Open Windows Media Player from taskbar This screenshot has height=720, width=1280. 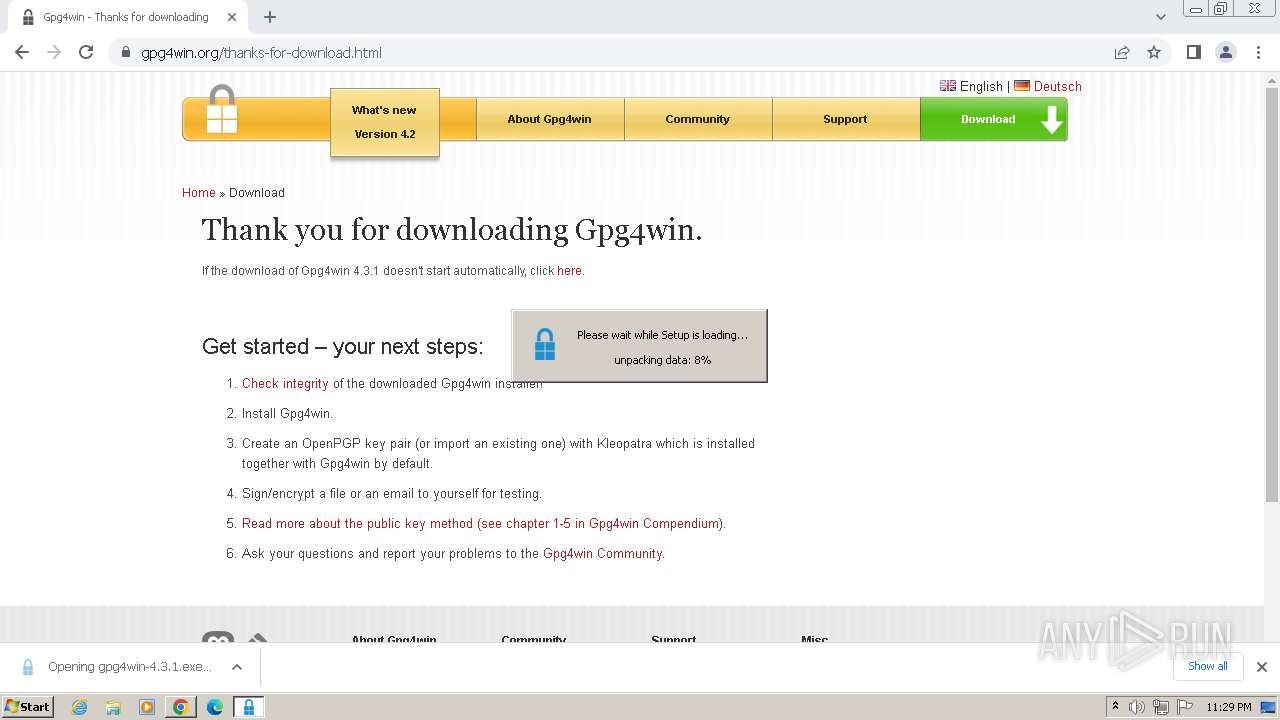click(x=147, y=707)
